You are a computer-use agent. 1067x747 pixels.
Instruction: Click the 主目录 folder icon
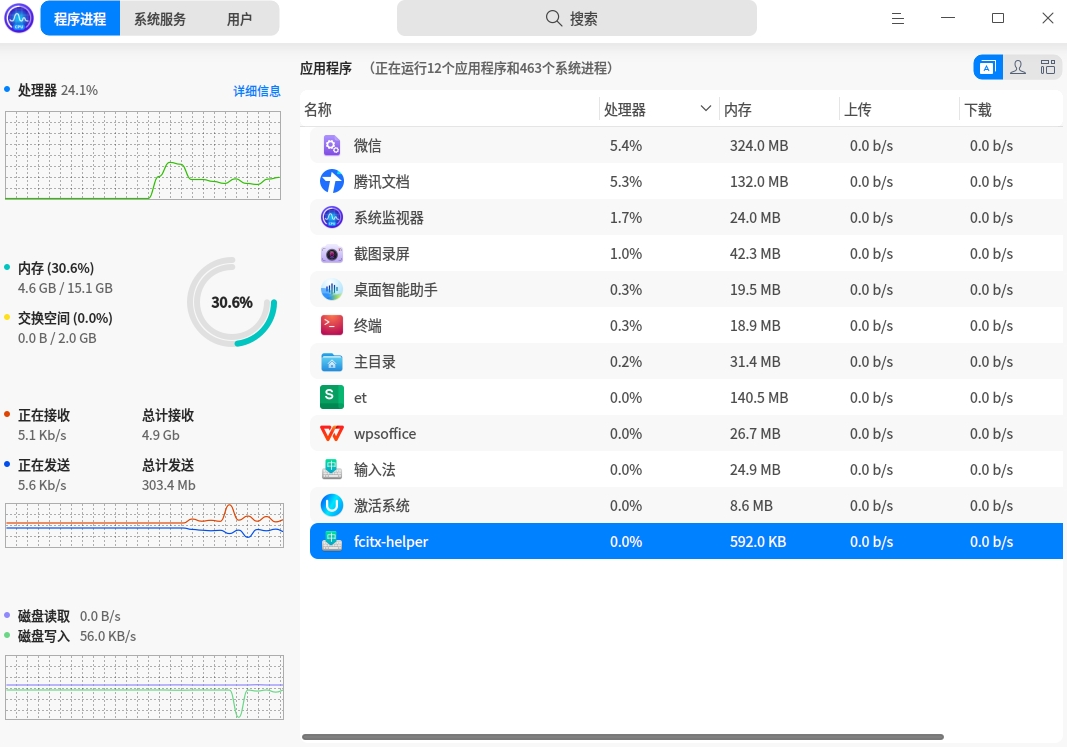[x=331, y=362]
